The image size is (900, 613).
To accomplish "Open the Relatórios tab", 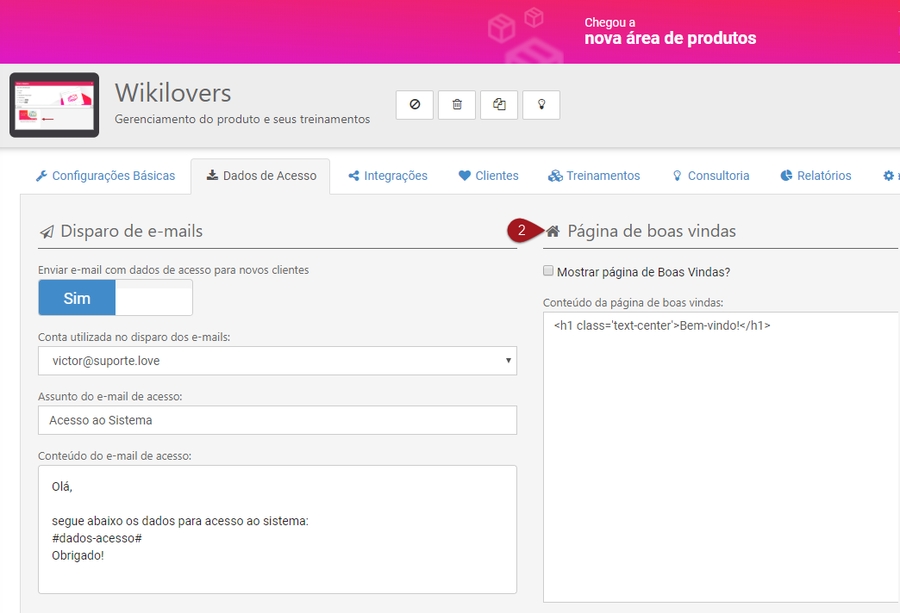I will click(x=815, y=176).
